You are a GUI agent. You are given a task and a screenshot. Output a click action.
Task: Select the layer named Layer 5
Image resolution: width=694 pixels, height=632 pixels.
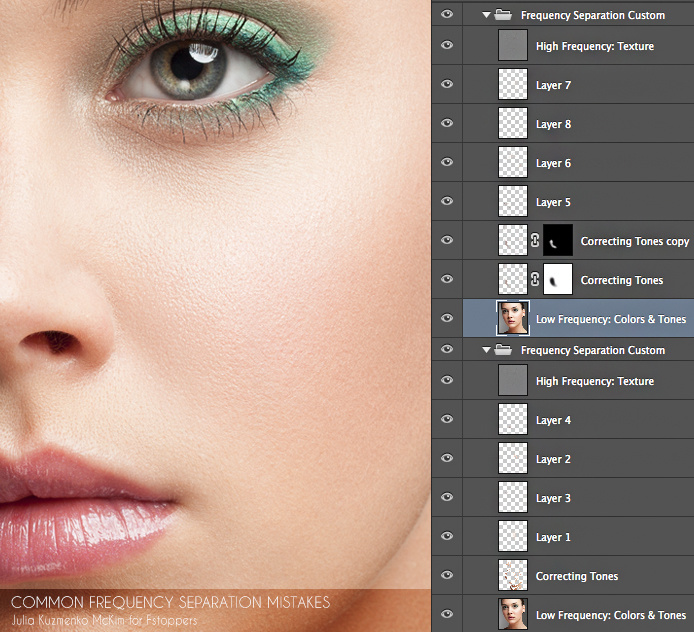coord(553,202)
